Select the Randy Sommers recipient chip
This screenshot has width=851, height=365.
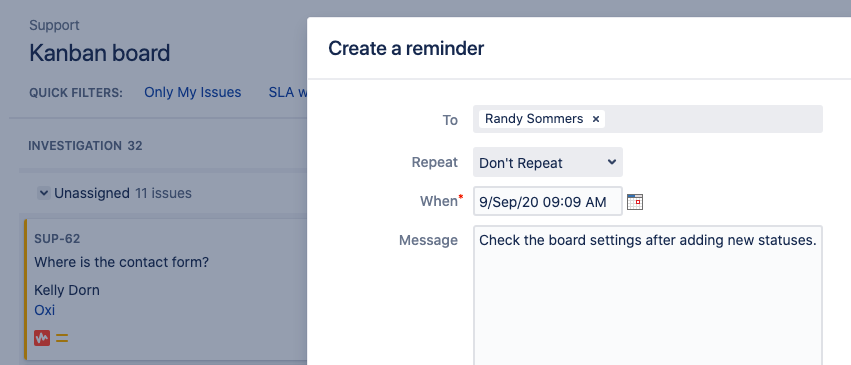pyautogui.click(x=534, y=119)
